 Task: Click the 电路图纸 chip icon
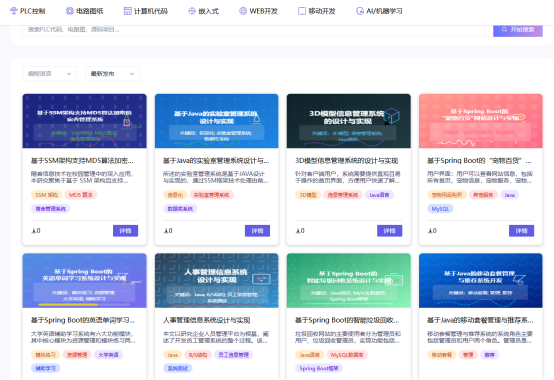(x=70, y=11)
